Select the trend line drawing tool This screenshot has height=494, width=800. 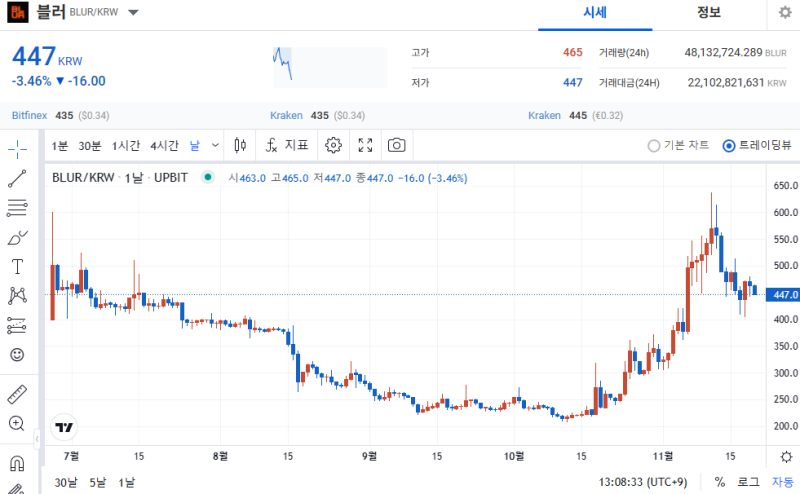click(x=17, y=179)
